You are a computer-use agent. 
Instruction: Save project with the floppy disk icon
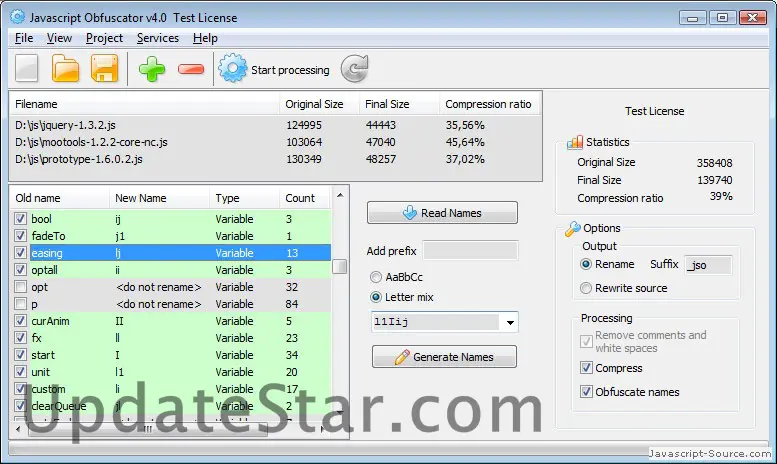click(105, 68)
